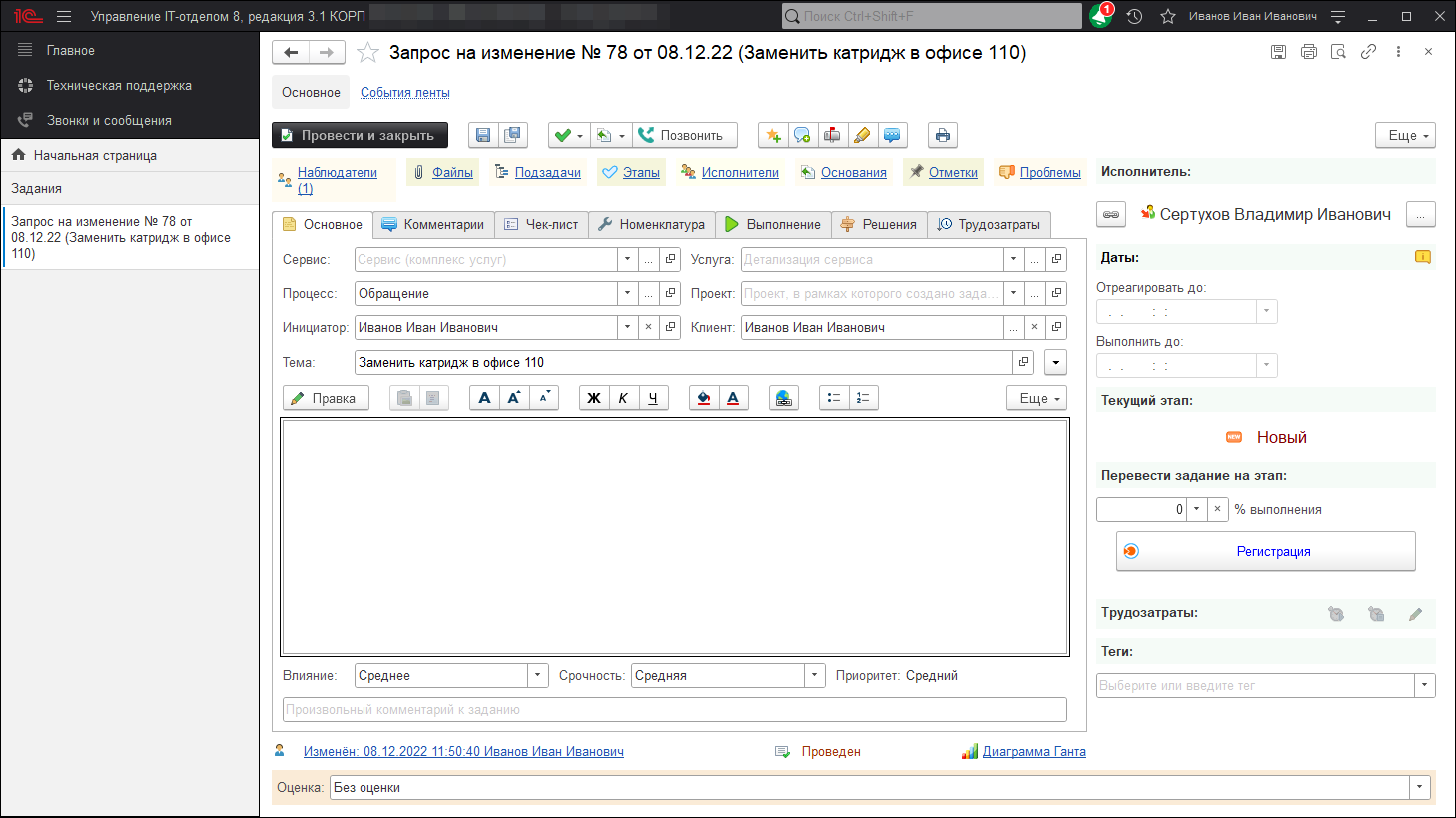Viewport: 1456px width, 818px height.
Task: Apply underline formatting to the description text
Action: (654, 397)
